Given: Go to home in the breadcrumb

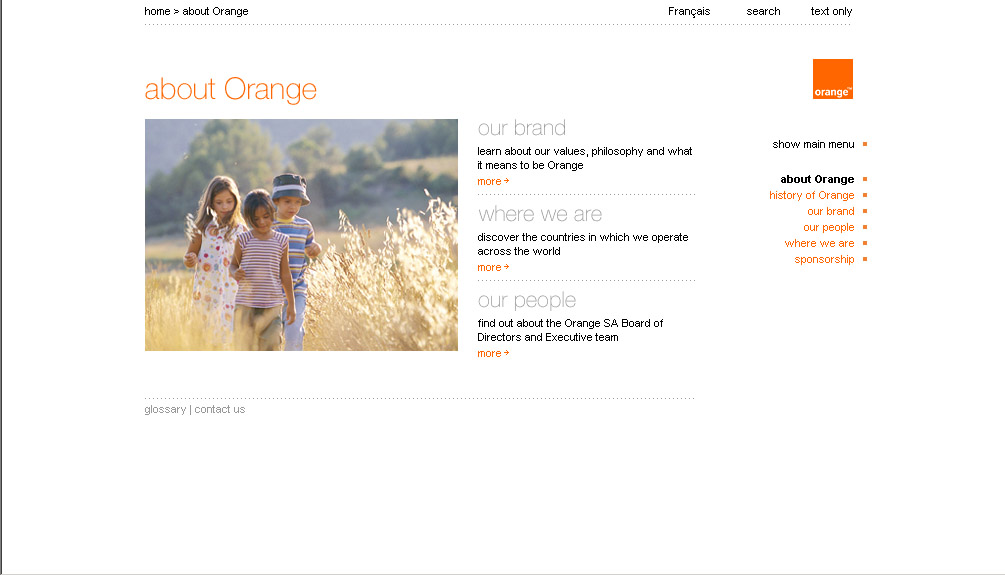Looking at the screenshot, I should 157,12.
